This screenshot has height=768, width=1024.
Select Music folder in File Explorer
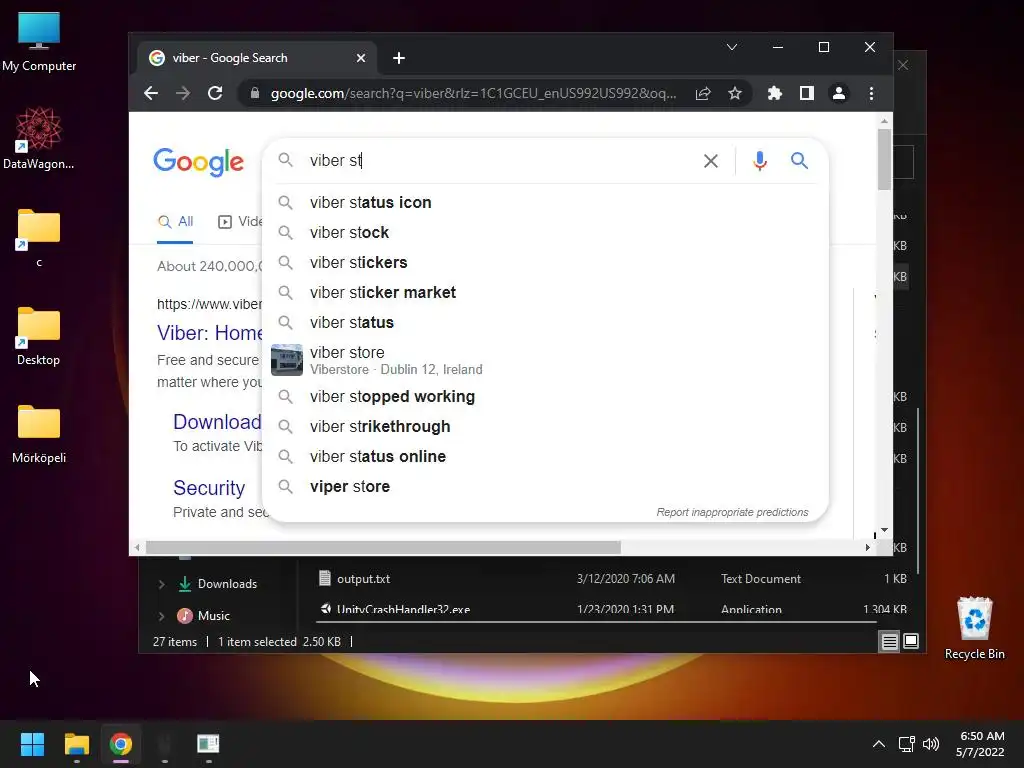point(204,616)
